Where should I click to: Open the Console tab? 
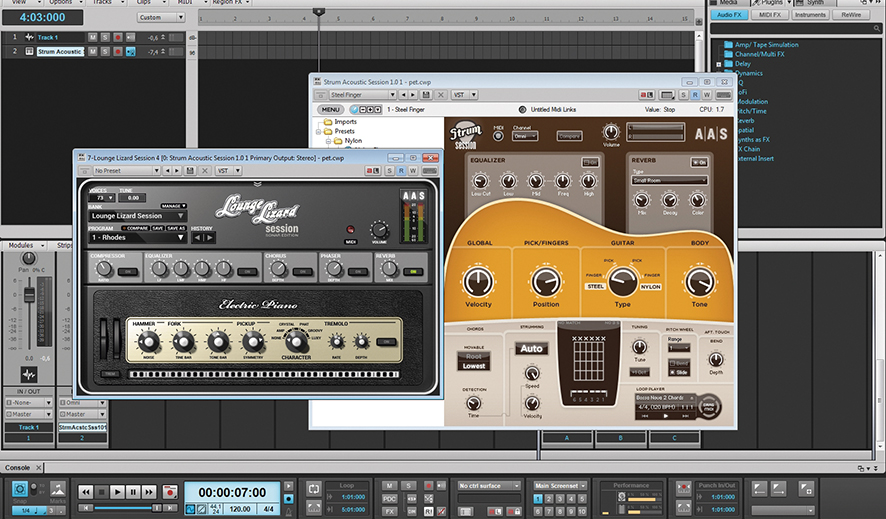pyautogui.click(x=18, y=468)
